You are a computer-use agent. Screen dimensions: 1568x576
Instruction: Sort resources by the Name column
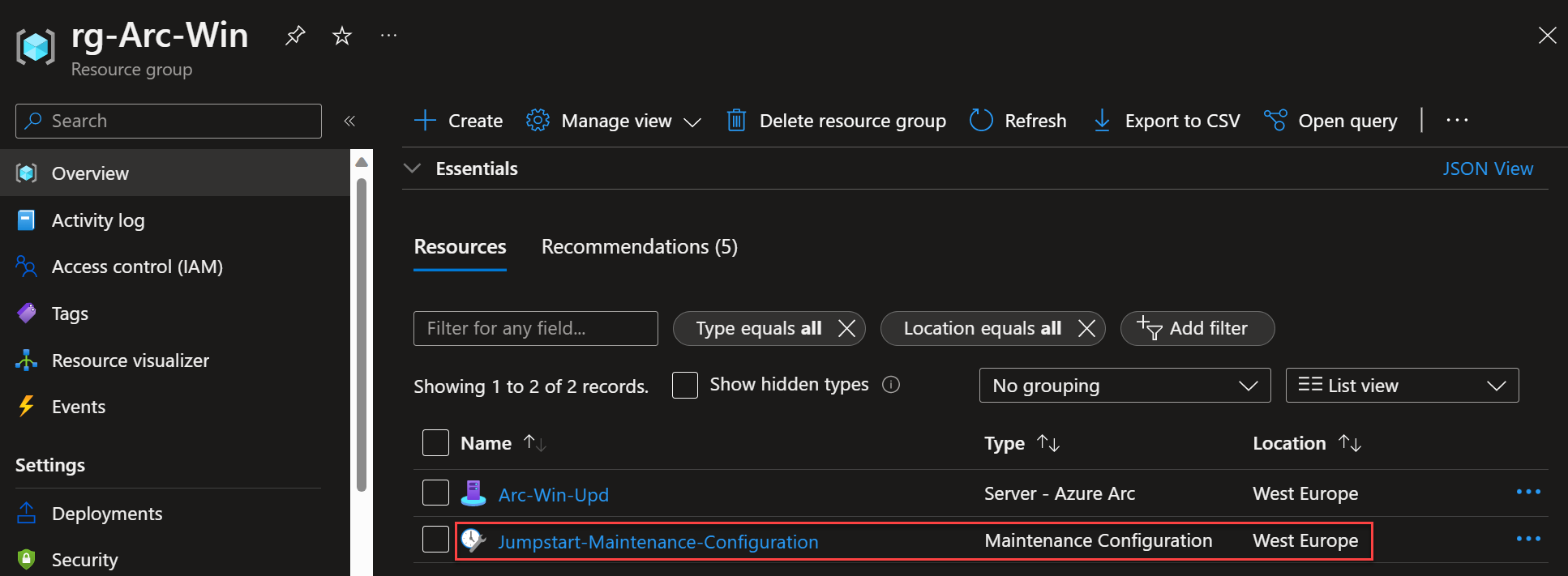point(503,443)
